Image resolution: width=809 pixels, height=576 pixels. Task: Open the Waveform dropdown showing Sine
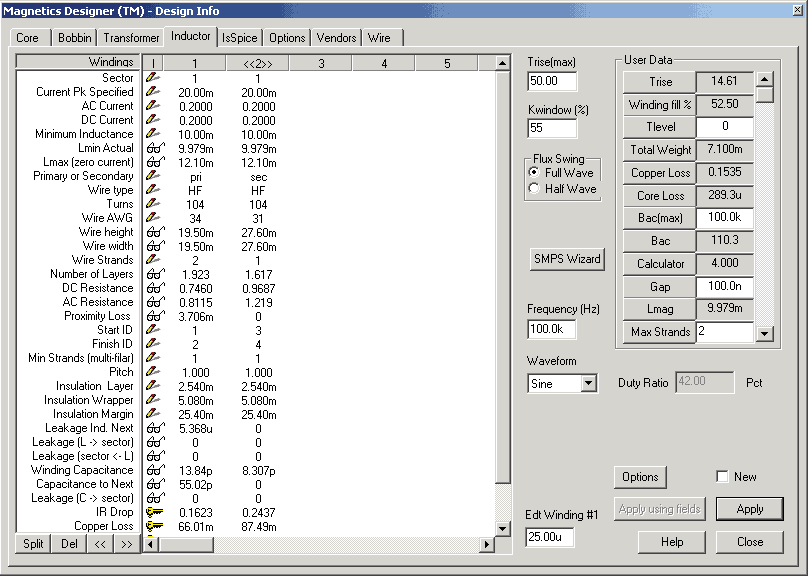588,383
